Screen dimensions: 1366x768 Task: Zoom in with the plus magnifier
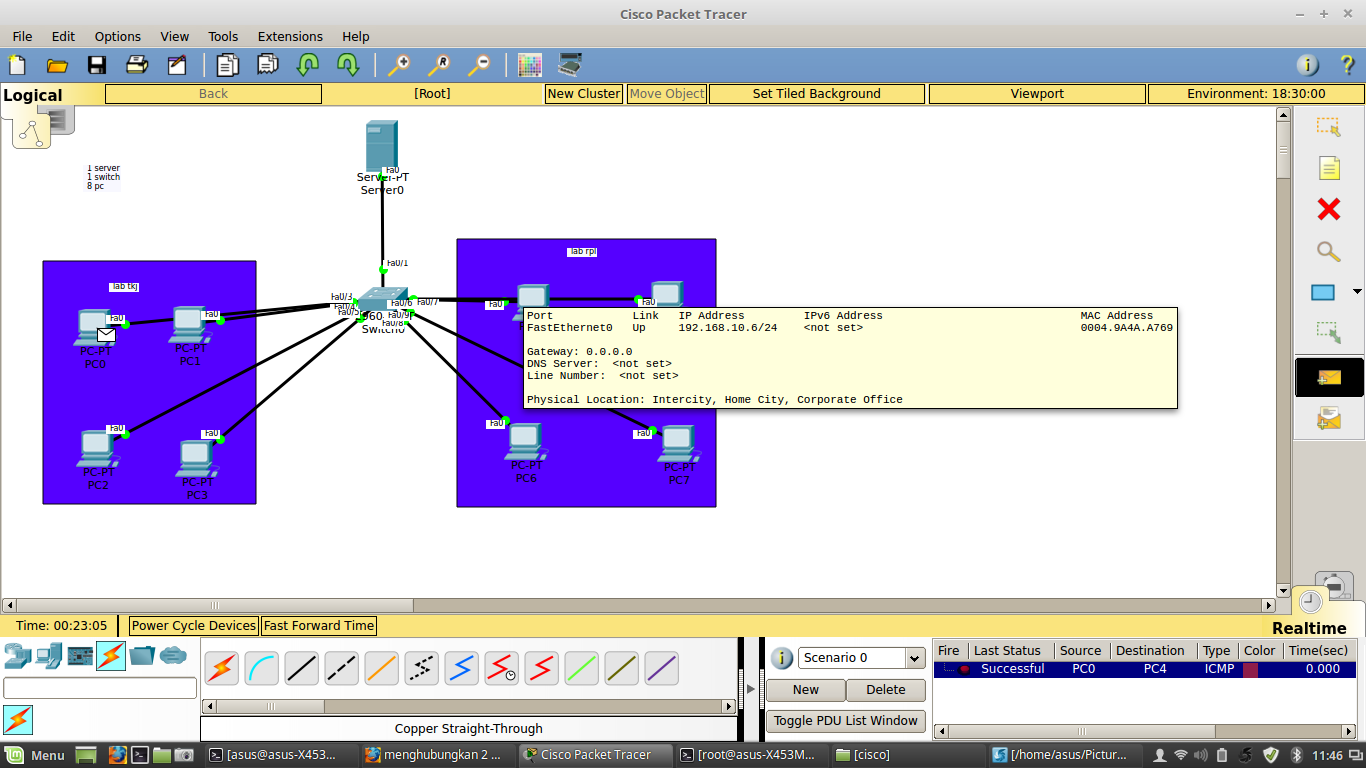(399, 65)
